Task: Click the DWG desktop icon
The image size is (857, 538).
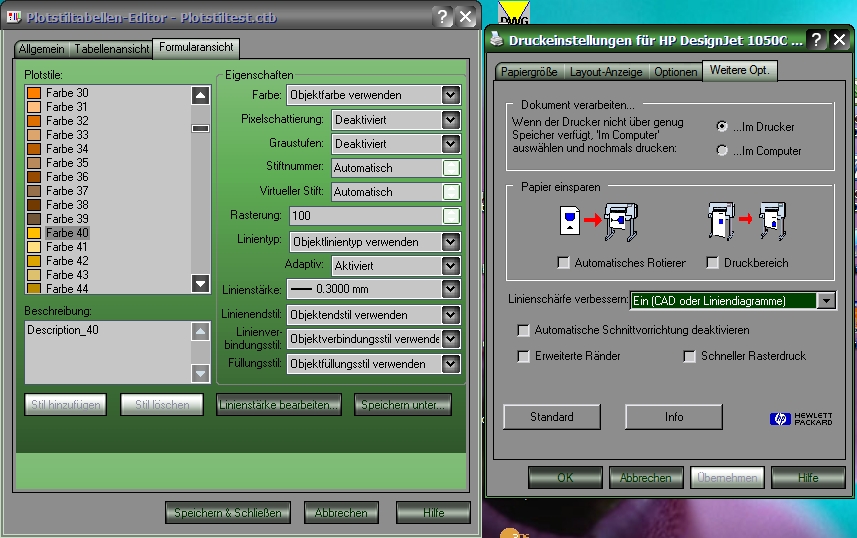Action: (x=514, y=13)
